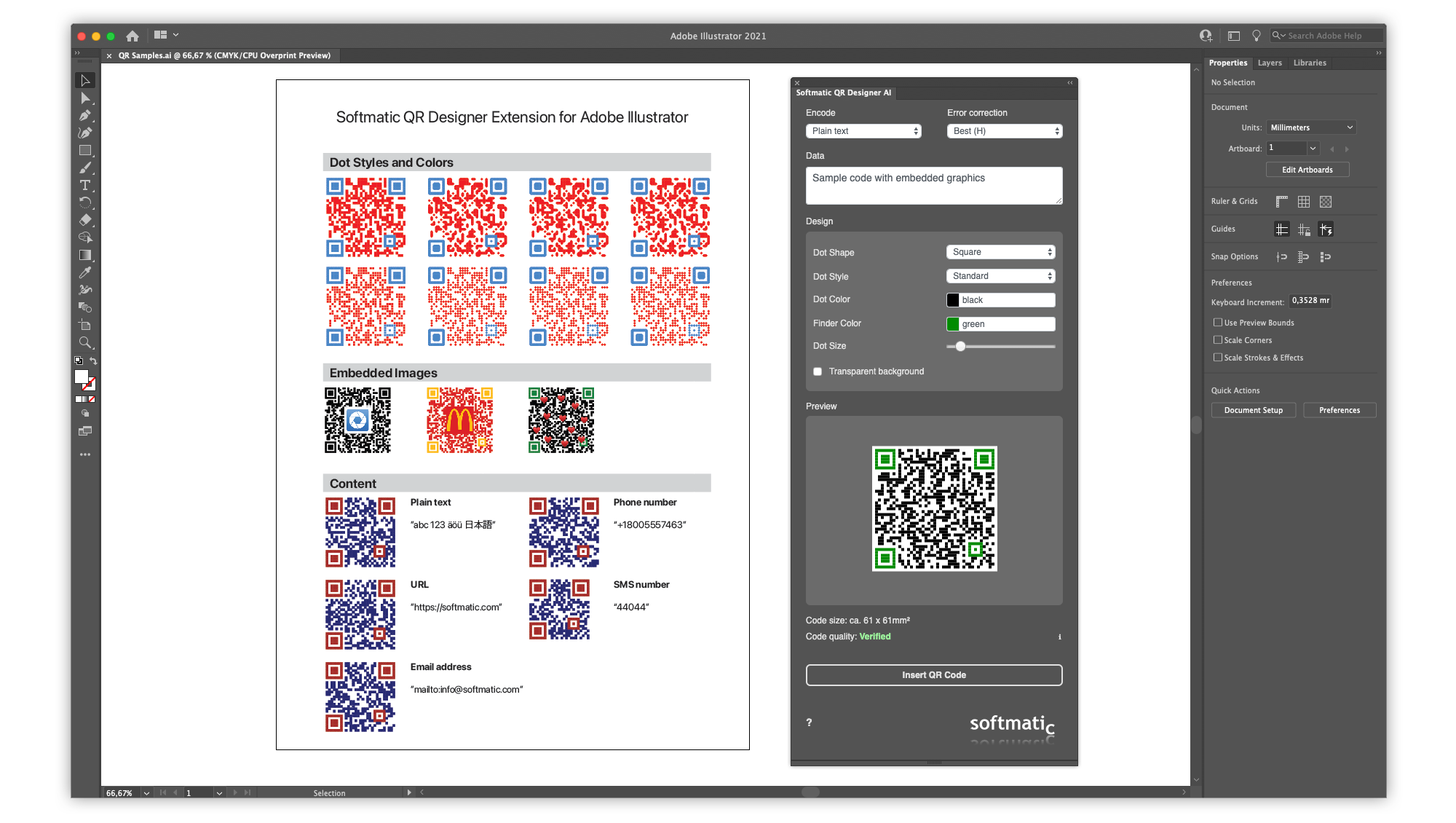Screen dimensions: 1456x823
Task: Select the Pen tool
Action: tap(85, 117)
